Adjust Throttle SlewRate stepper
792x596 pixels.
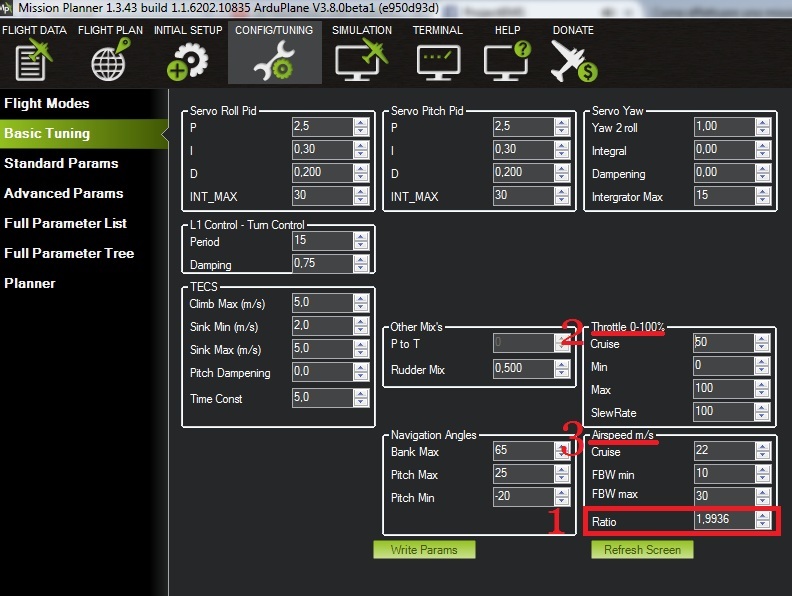(762, 412)
